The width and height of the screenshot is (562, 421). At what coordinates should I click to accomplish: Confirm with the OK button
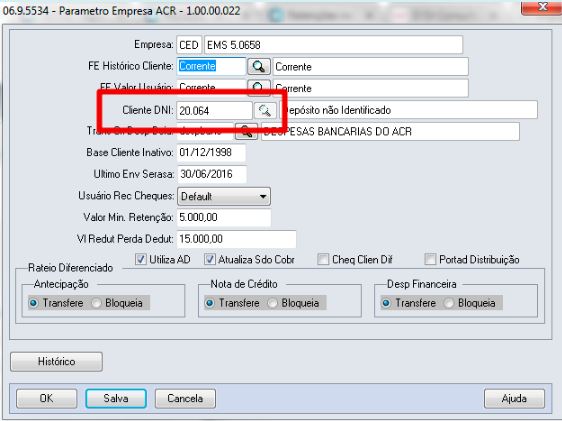click(47, 398)
